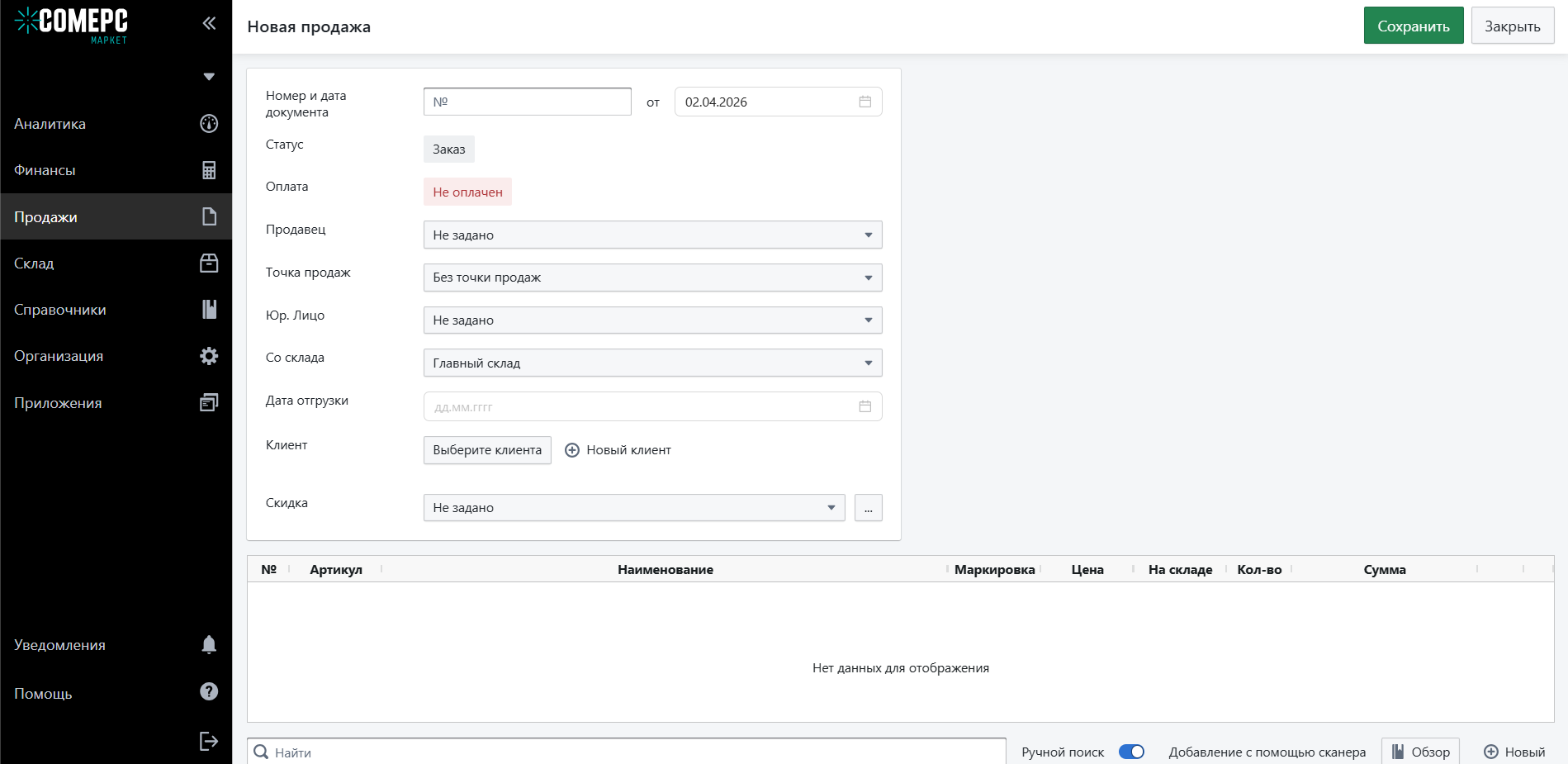This screenshot has height=764, width=1568.
Task: Click the bell icon next to Уведомления
Action: pos(209,644)
